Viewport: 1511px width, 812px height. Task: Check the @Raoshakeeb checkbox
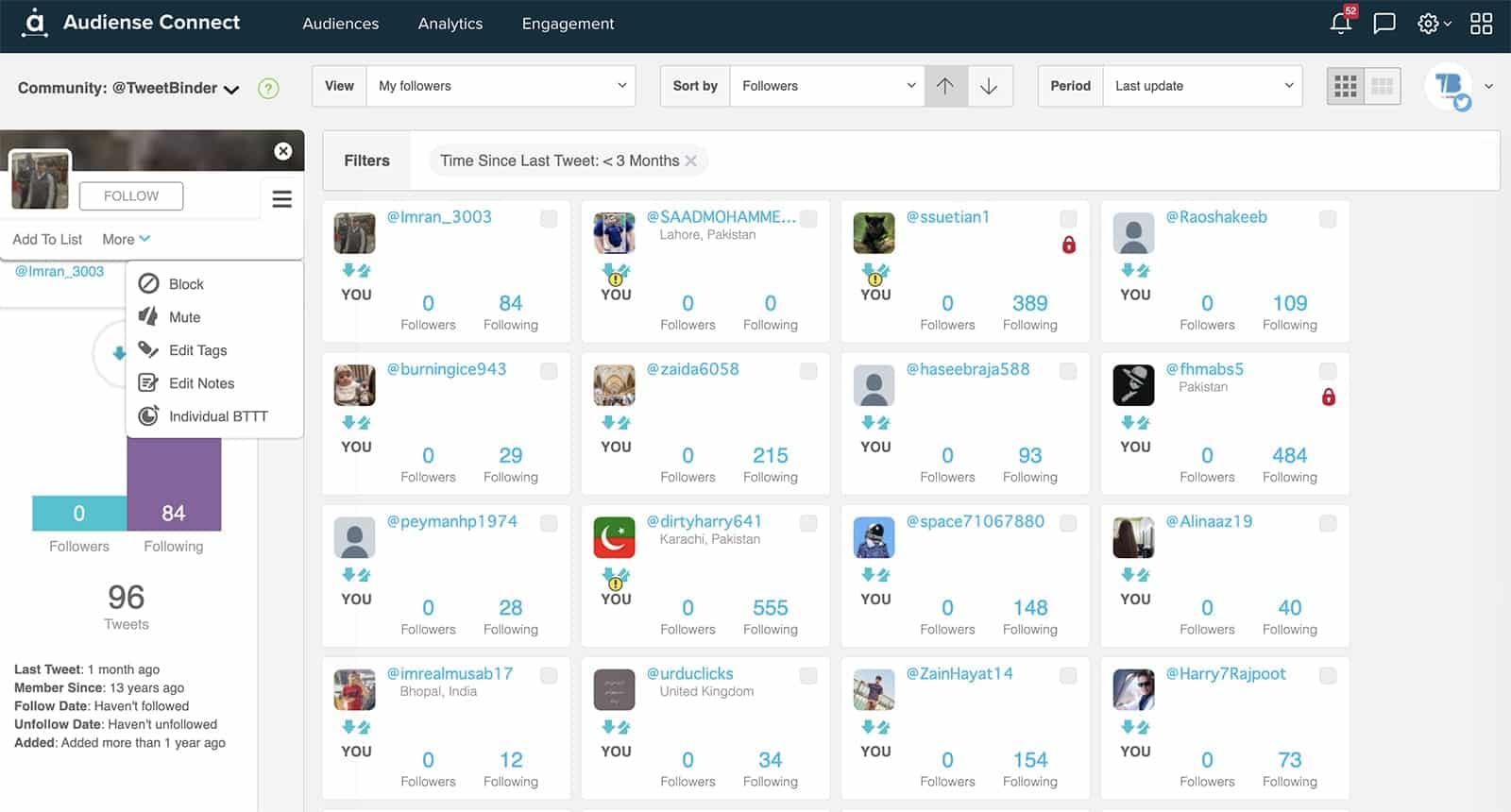pyautogui.click(x=1328, y=219)
